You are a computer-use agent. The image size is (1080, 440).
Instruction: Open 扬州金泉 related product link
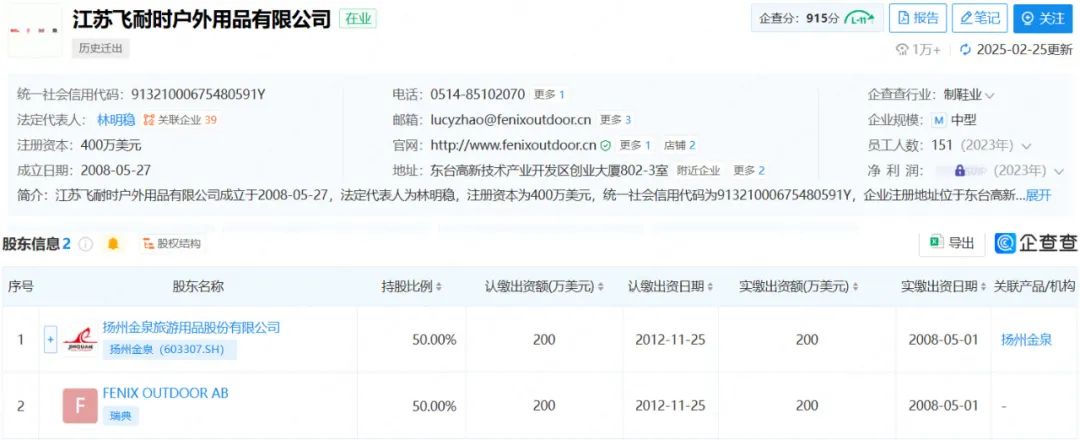[x=1026, y=339]
